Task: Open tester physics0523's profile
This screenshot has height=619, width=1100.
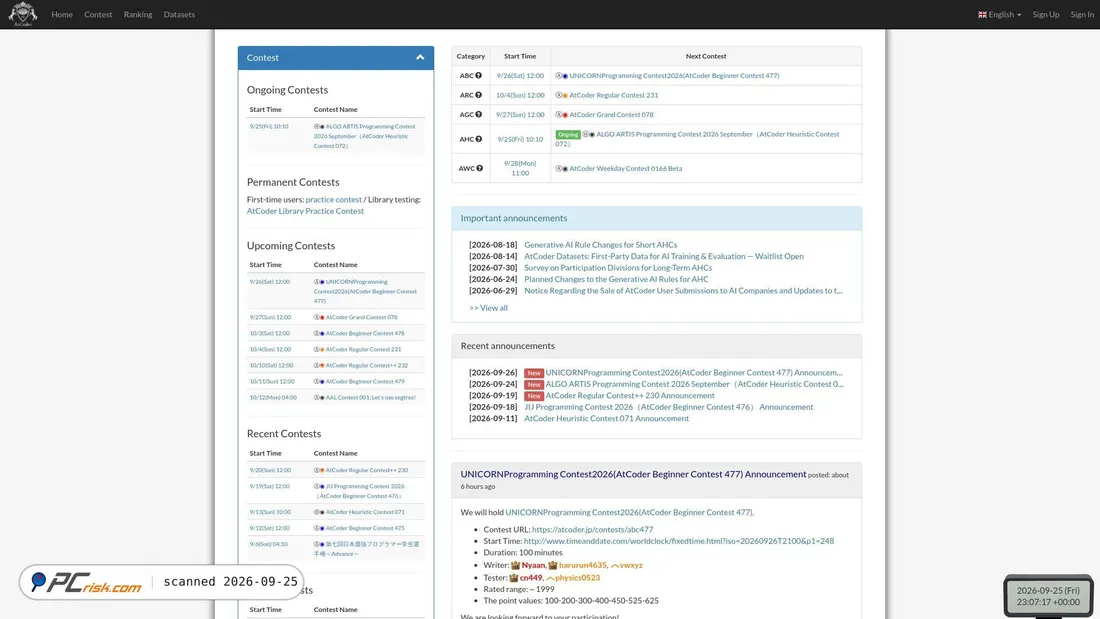Action: click(577, 578)
